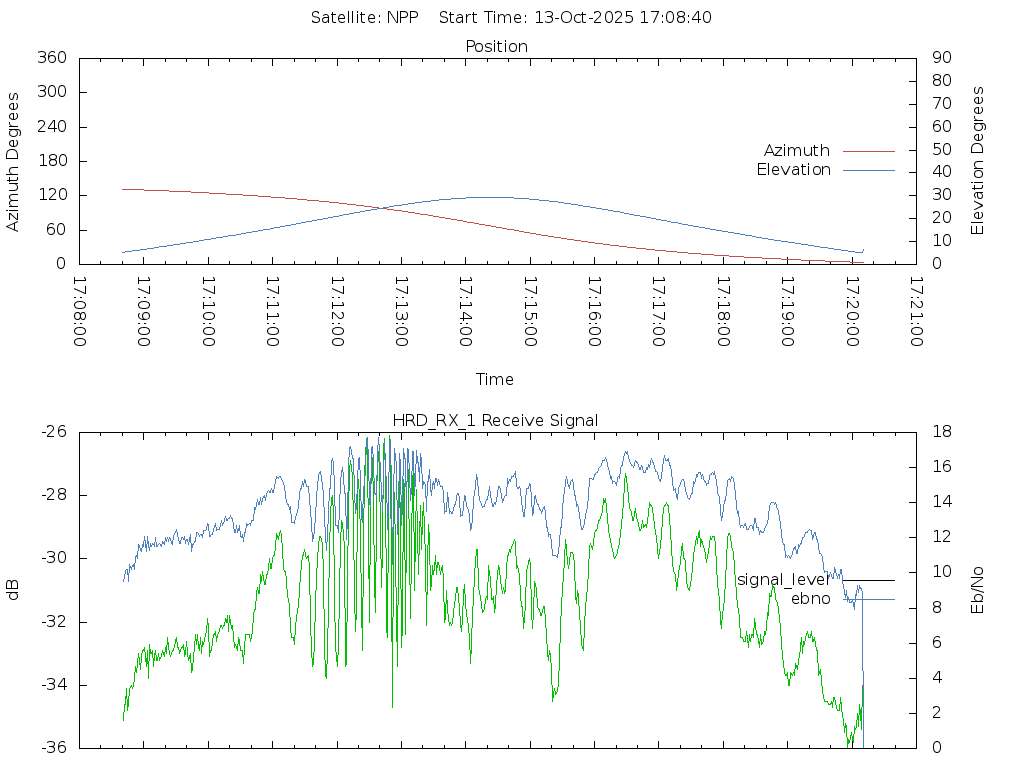Select the signal_level legend text
The image size is (1024, 768).
(782, 580)
